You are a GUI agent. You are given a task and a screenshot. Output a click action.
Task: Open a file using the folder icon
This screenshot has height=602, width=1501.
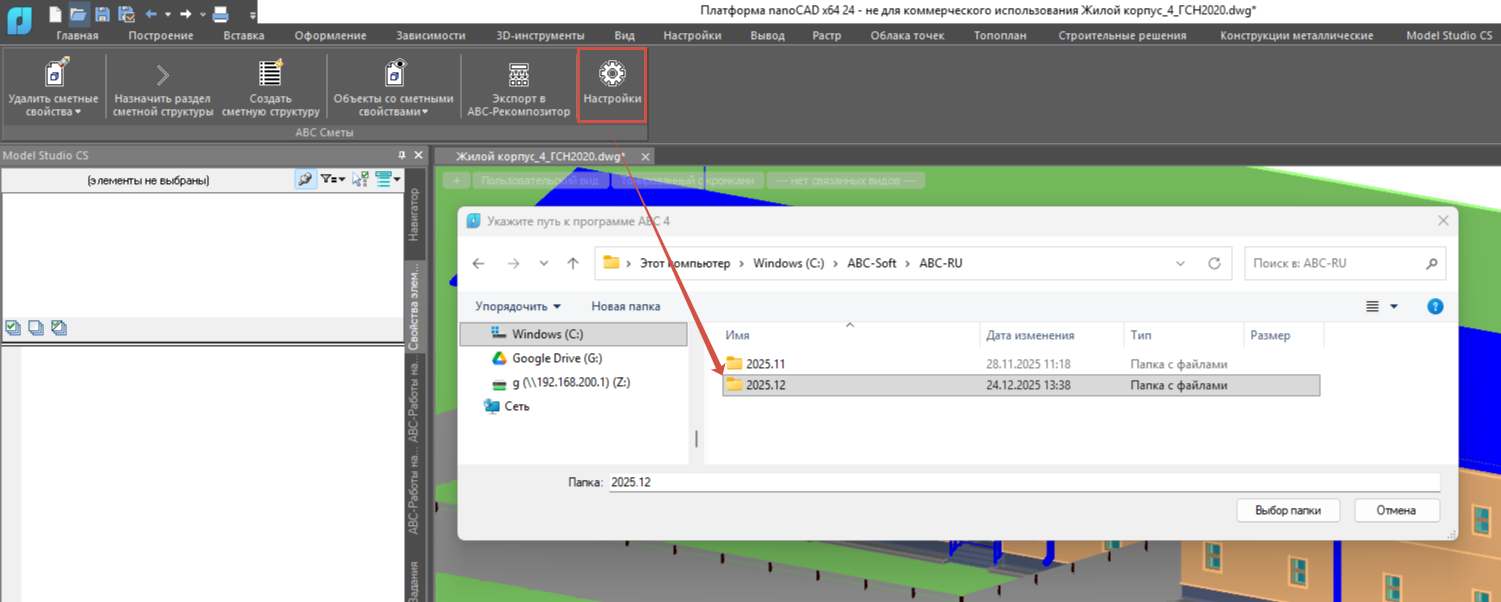tap(78, 14)
